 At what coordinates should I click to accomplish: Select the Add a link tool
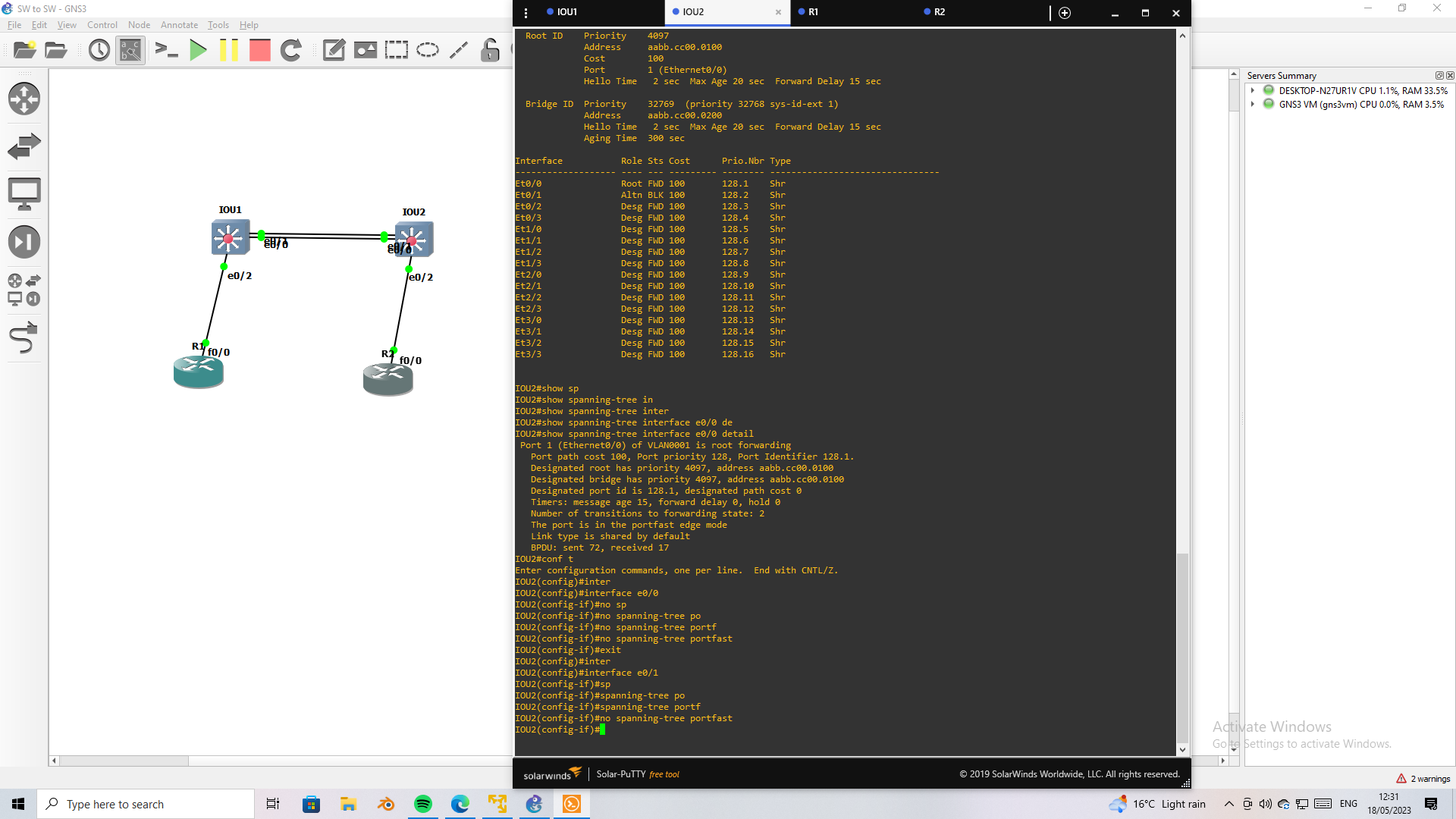[24, 339]
